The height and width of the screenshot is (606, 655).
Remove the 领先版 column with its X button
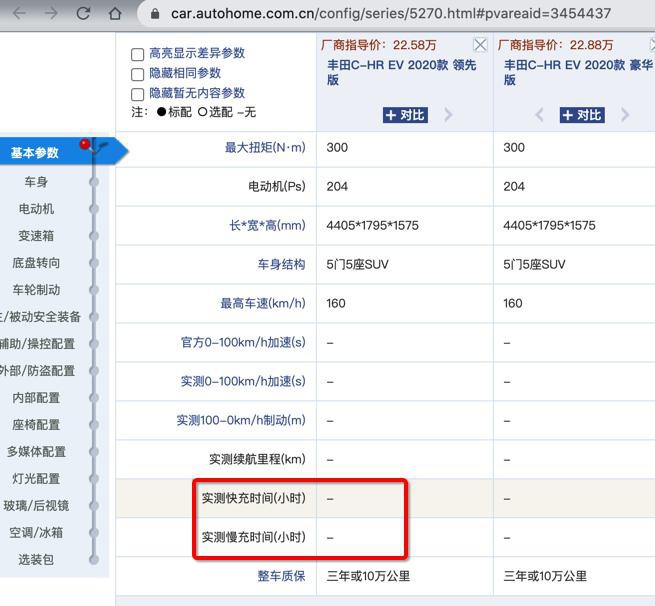[x=480, y=45]
